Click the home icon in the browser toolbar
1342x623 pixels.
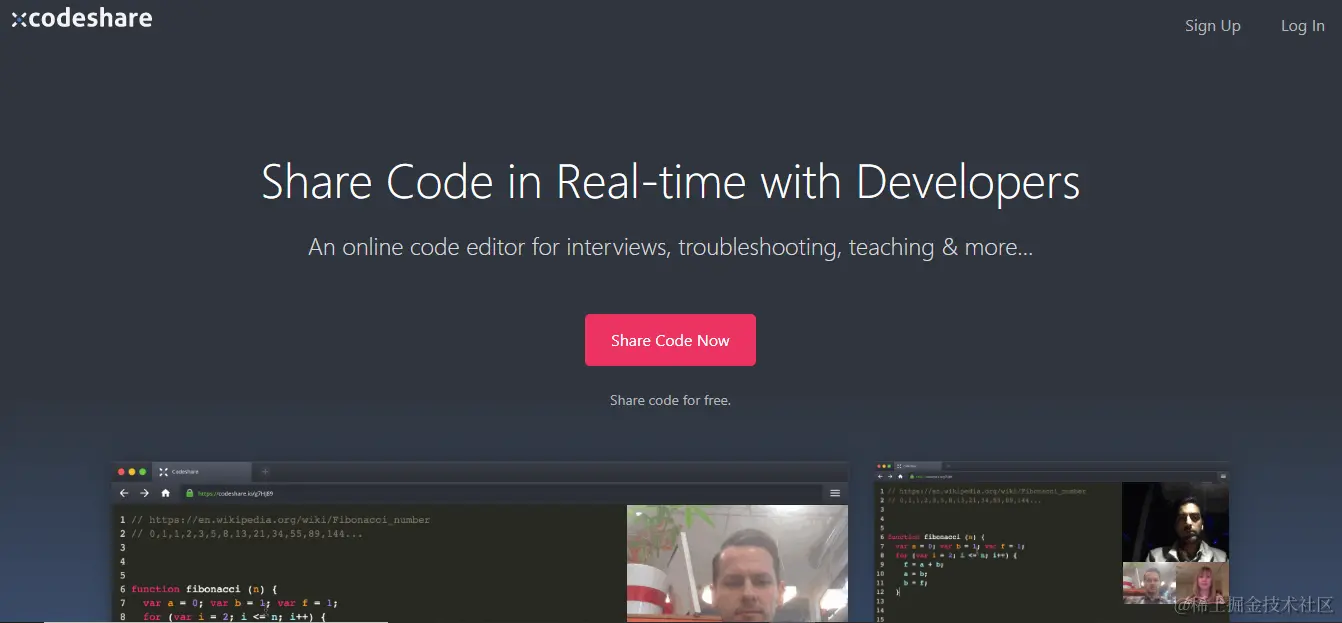pyautogui.click(x=165, y=493)
